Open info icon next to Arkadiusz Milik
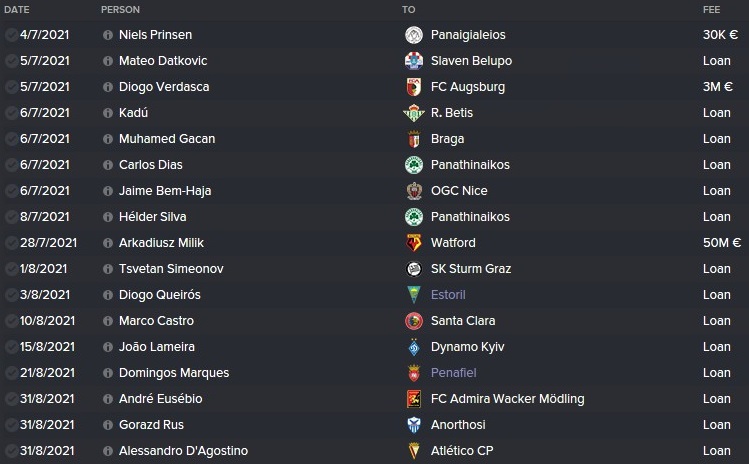The height and width of the screenshot is (464, 749). click(x=108, y=243)
